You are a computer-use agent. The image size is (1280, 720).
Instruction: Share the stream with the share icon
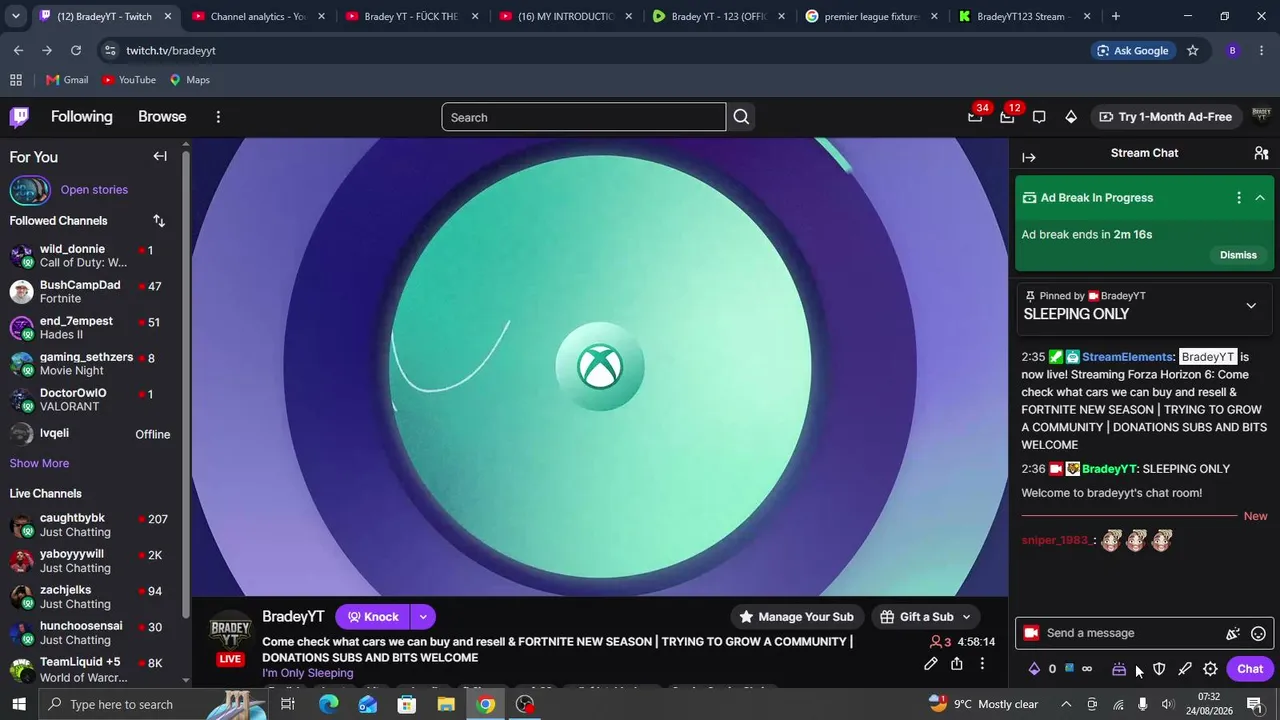tap(957, 664)
